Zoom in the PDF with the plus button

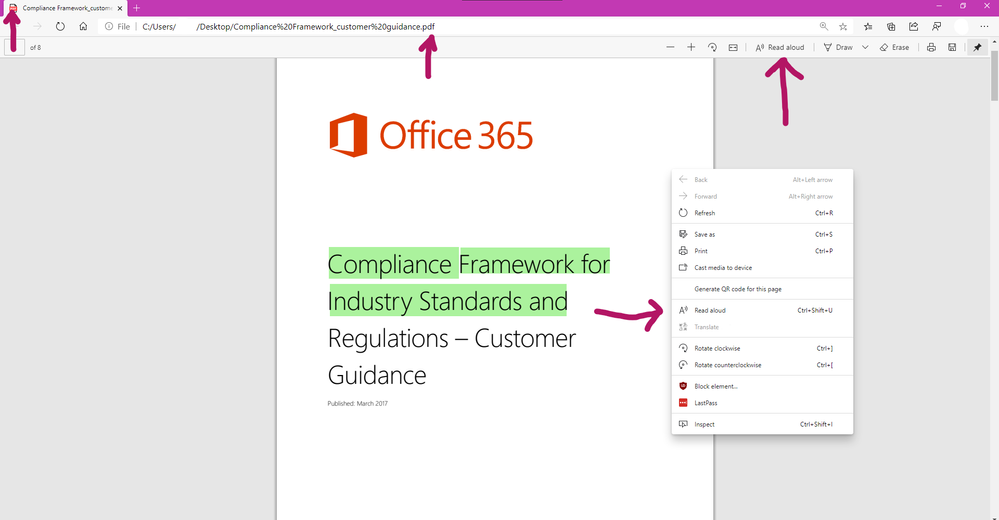click(x=691, y=47)
